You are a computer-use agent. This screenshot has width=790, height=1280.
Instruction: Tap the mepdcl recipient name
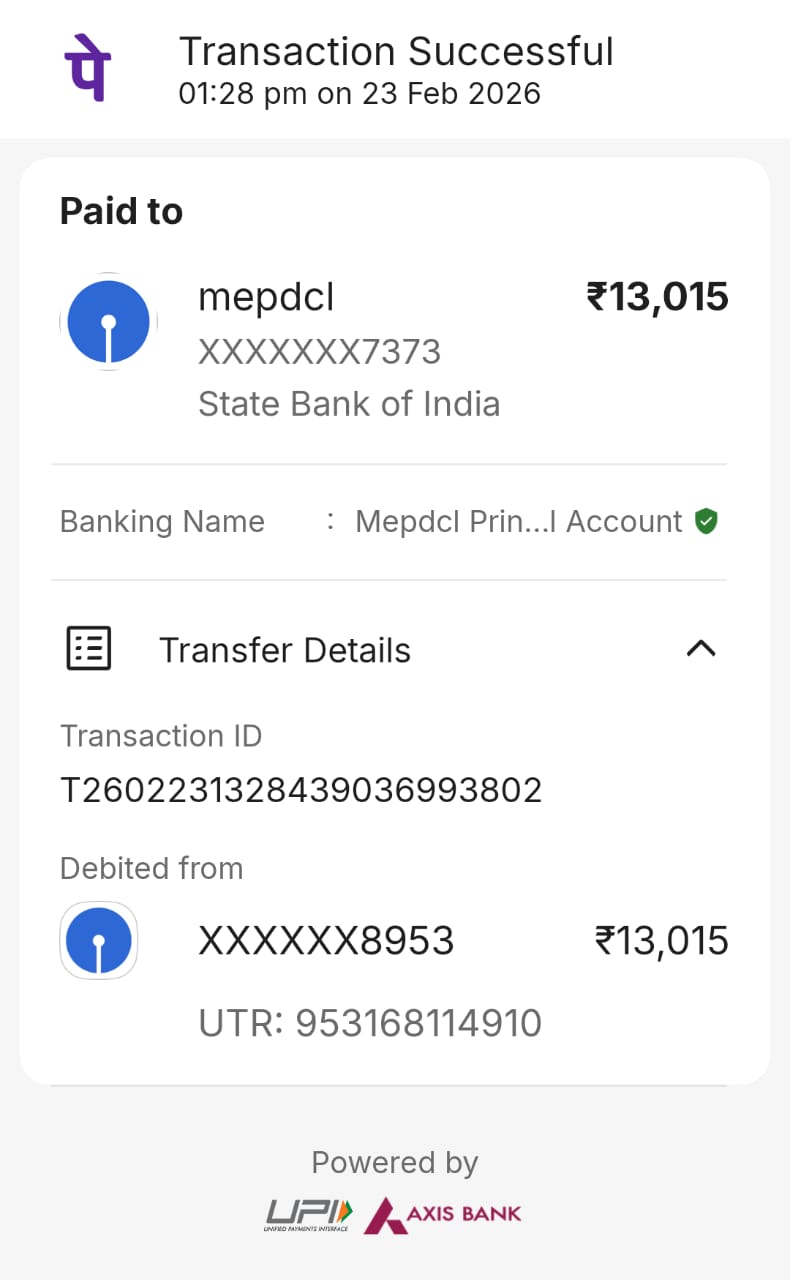pos(266,297)
